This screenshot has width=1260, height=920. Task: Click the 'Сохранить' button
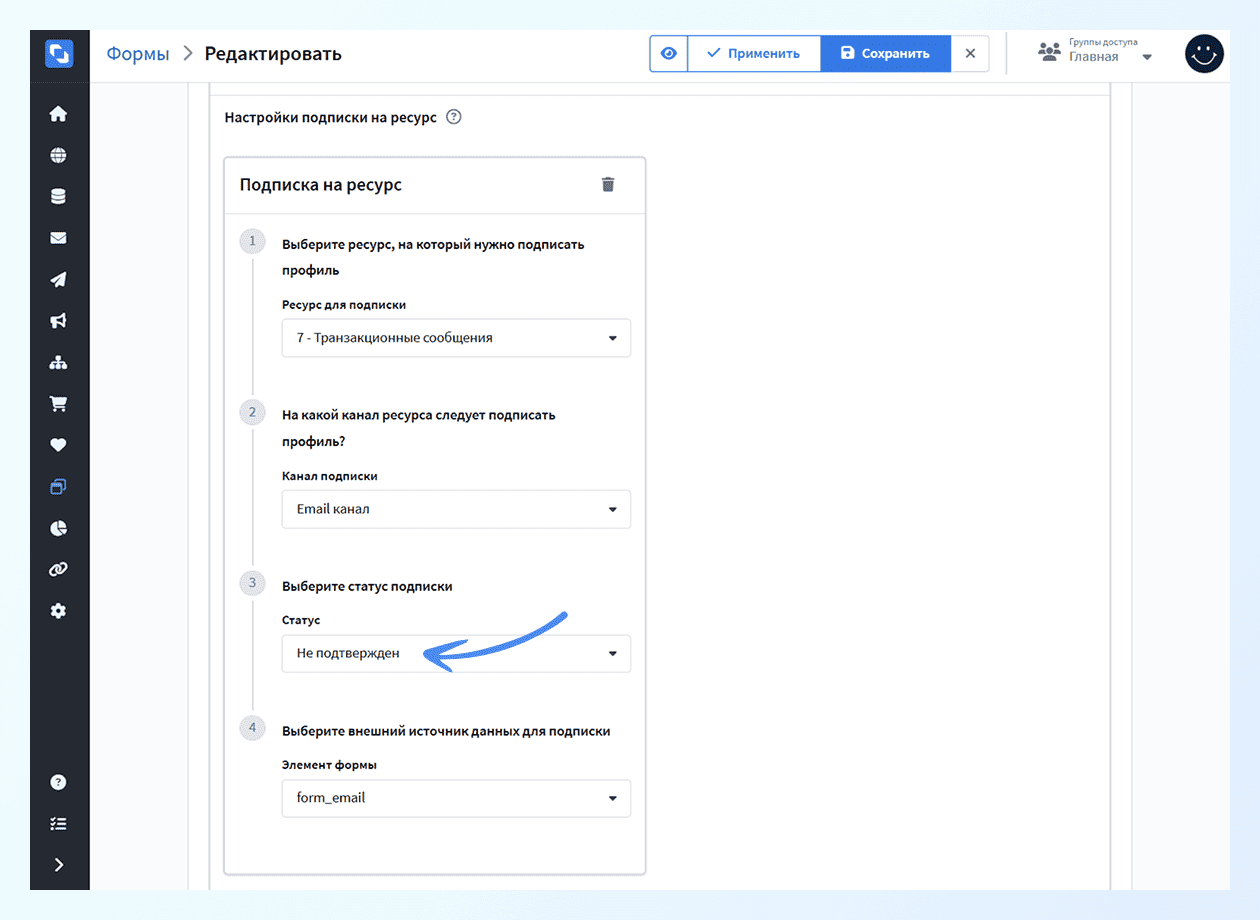[884, 54]
